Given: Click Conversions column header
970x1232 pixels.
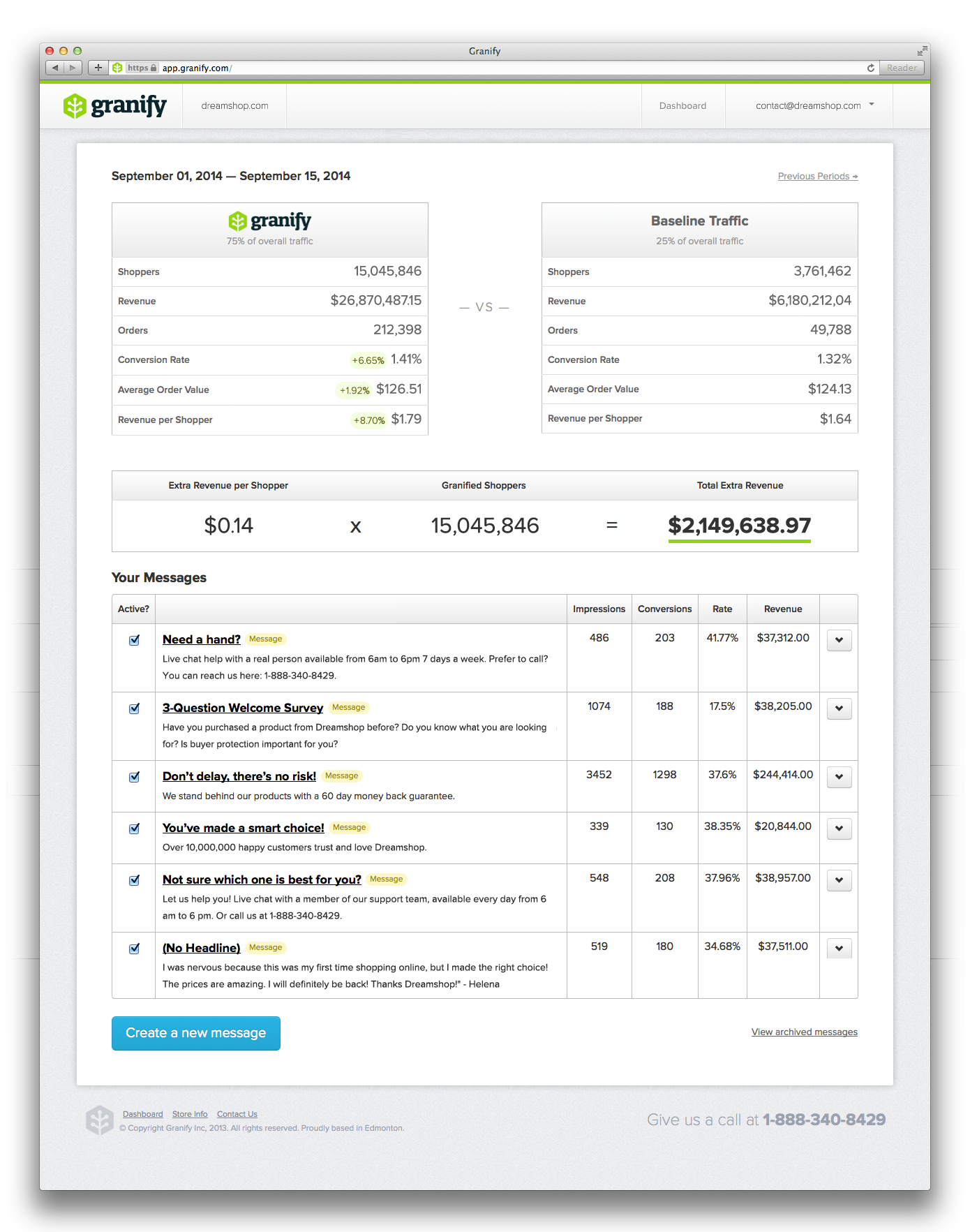Looking at the screenshot, I should tap(665, 609).
